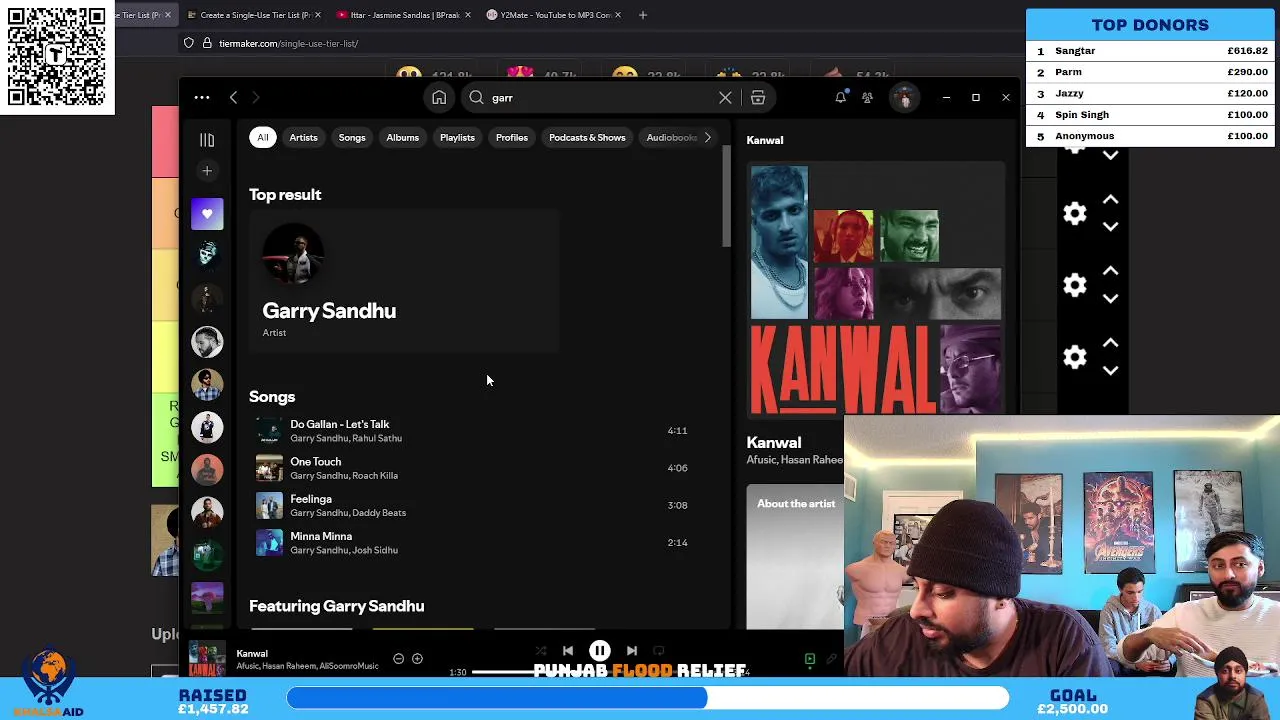Filter results by Playlists
The height and width of the screenshot is (720, 1280).
457,138
